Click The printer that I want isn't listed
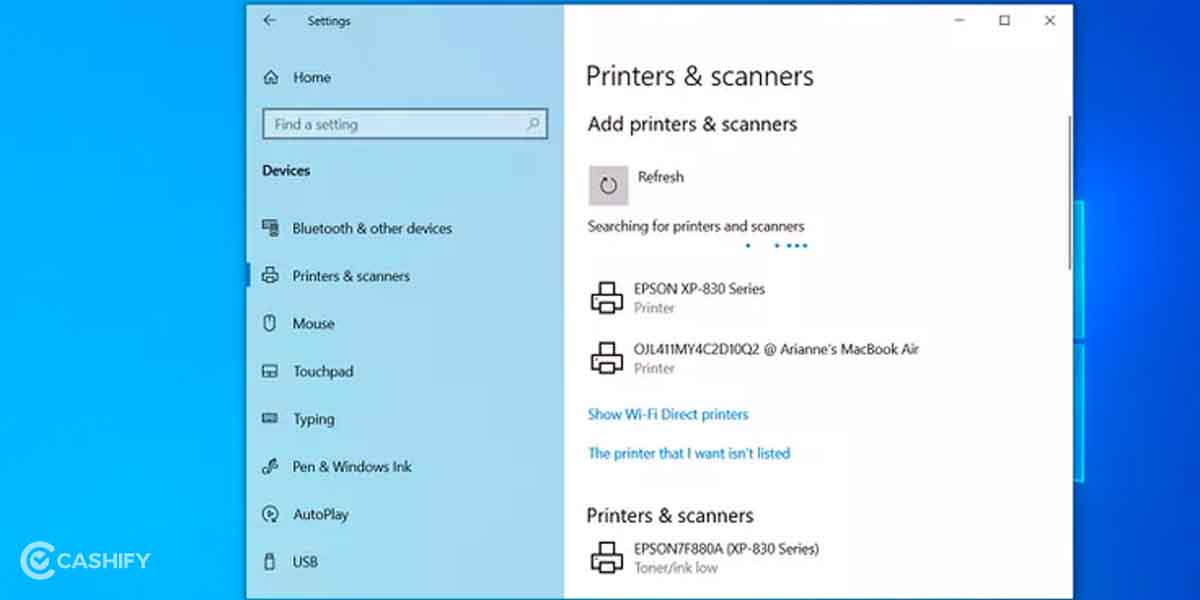Viewport: 1200px width, 600px height. (690, 453)
